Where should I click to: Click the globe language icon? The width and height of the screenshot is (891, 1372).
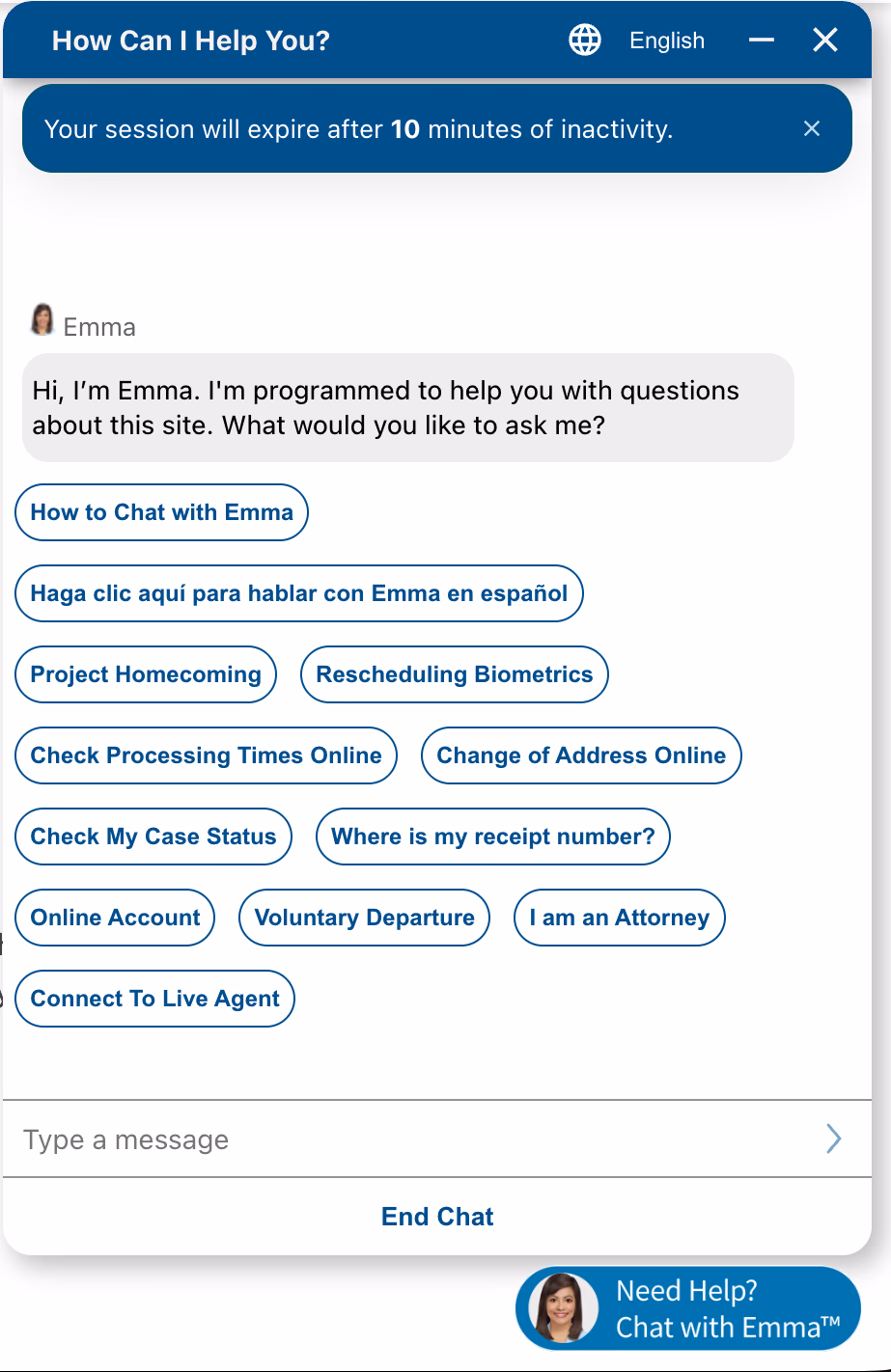tap(584, 41)
